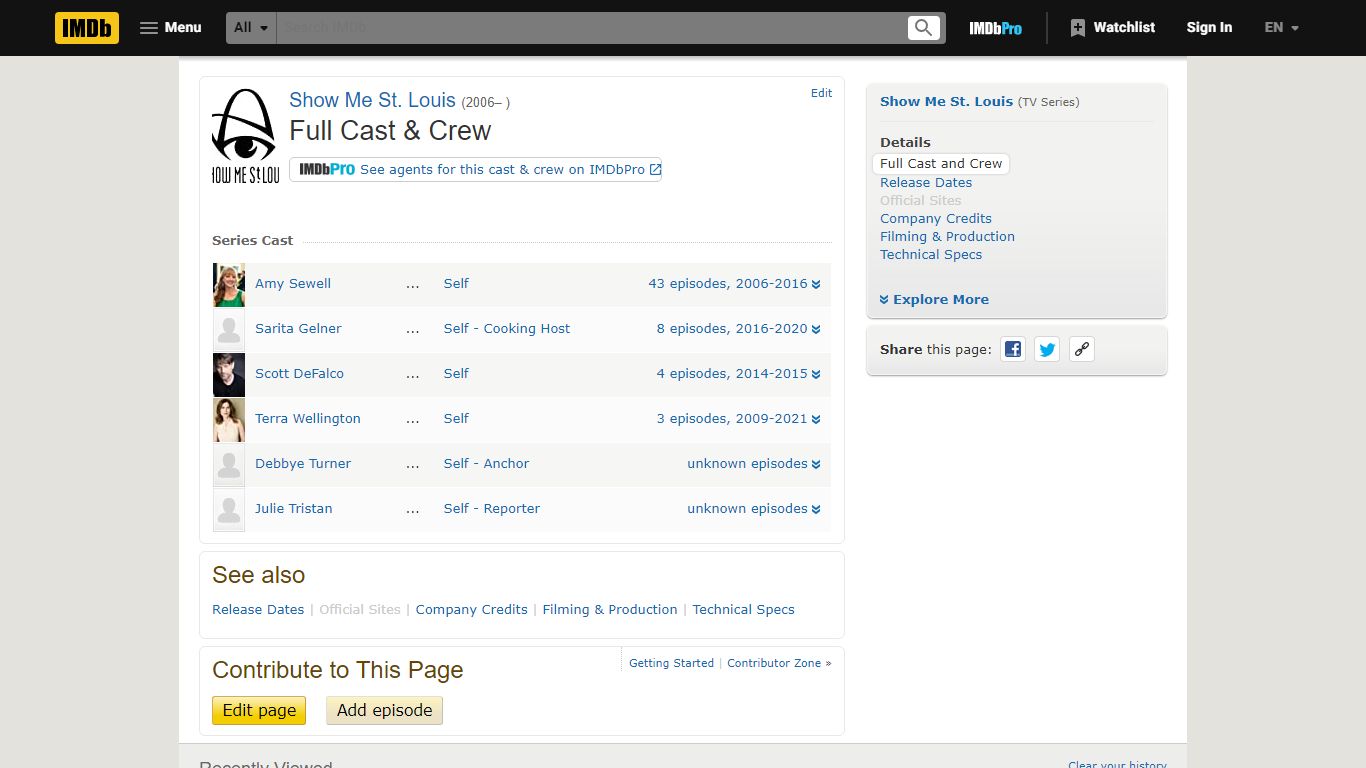Open Release Dates in See also
Viewport: 1366px width, 768px height.
coord(258,610)
